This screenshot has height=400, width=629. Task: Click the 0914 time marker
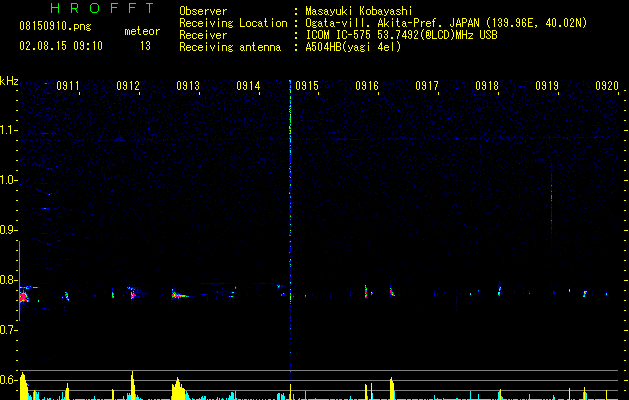(248, 86)
